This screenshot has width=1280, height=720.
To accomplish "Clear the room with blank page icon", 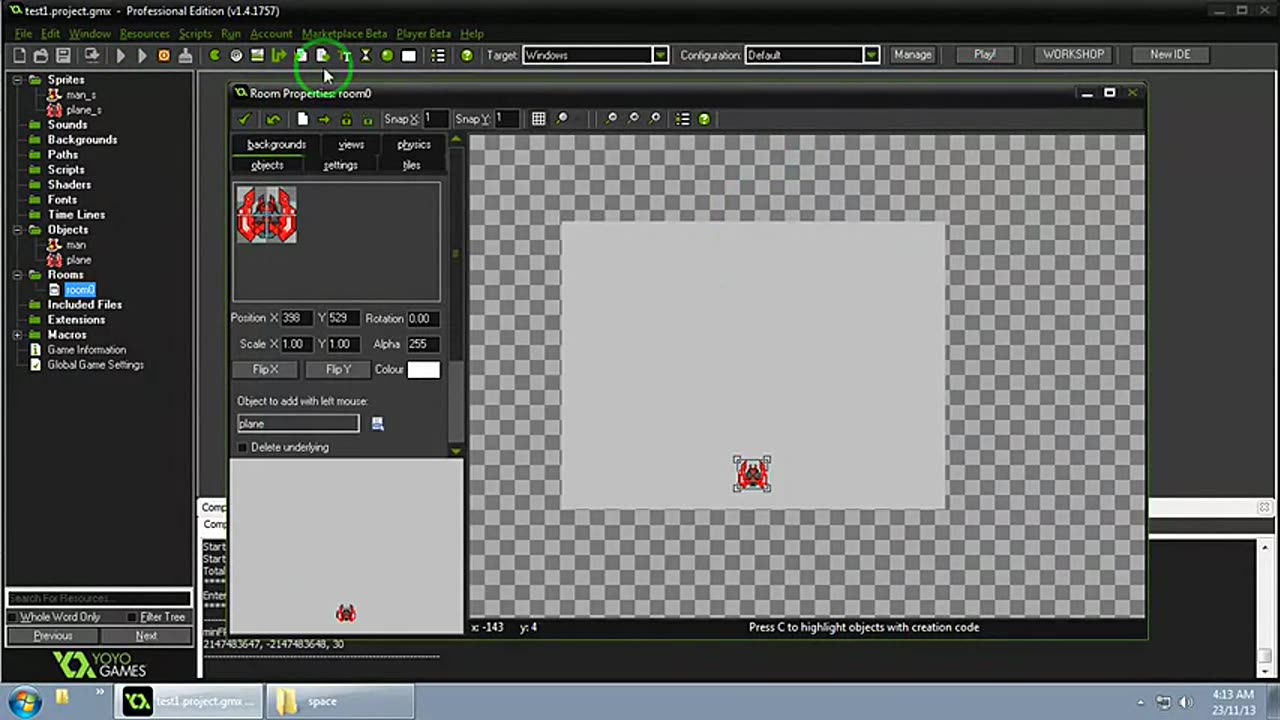I will (302, 119).
